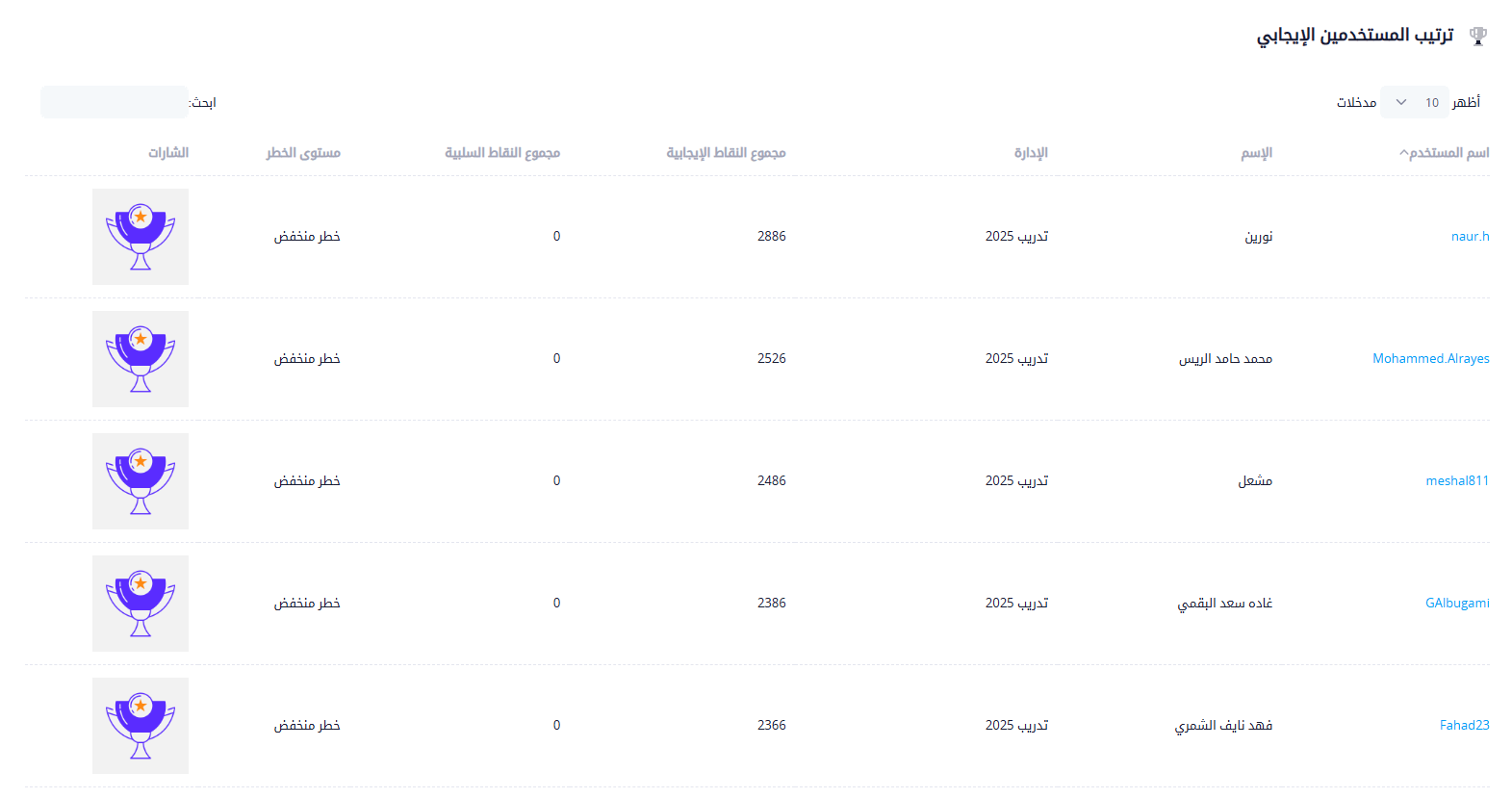The height and width of the screenshot is (798, 1512).
Task: Open the Mohammed.Alrayes user link
Action: [x=1430, y=359]
